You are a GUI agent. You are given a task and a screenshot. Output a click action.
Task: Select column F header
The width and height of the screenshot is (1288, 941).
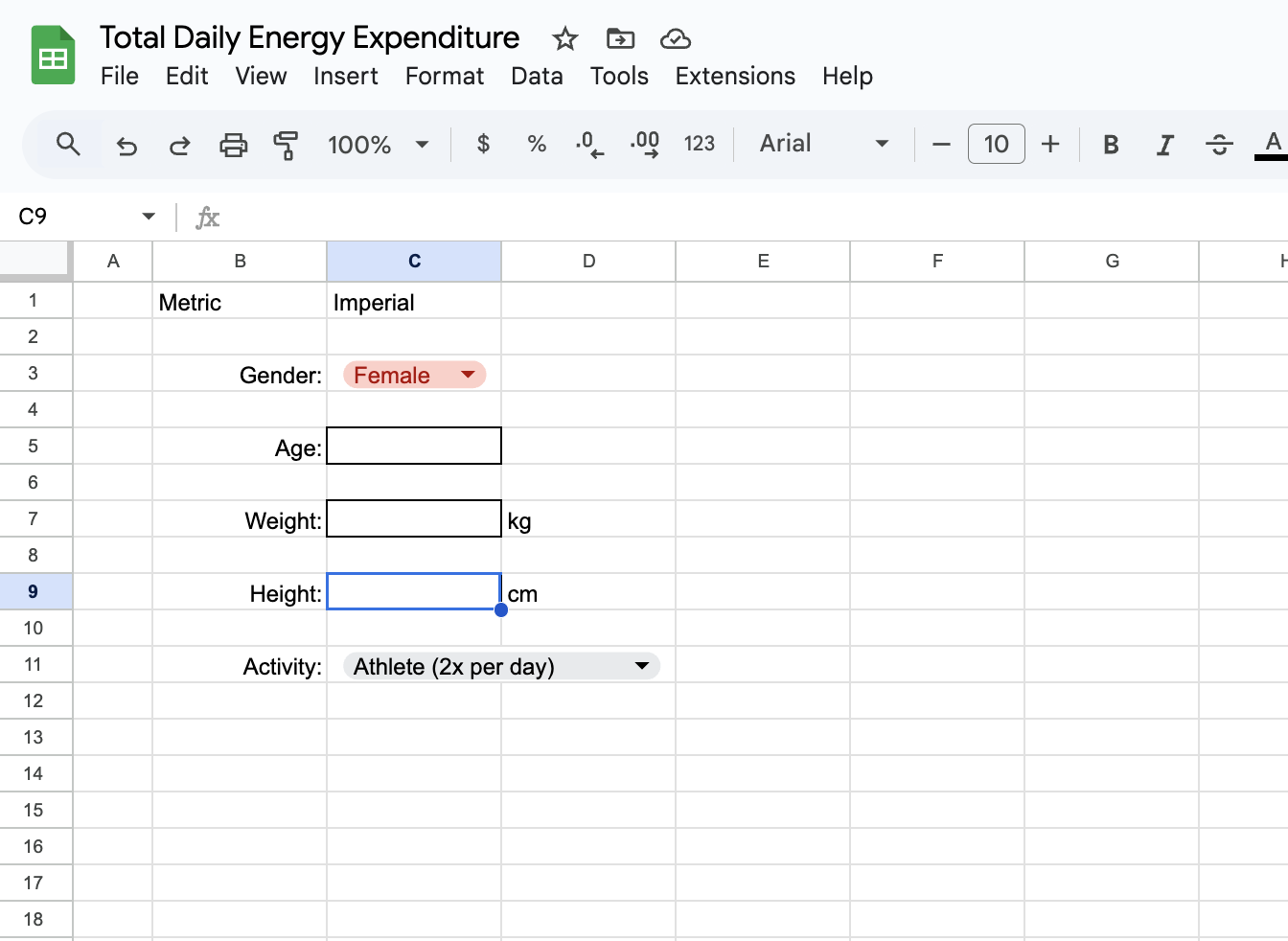937,262
